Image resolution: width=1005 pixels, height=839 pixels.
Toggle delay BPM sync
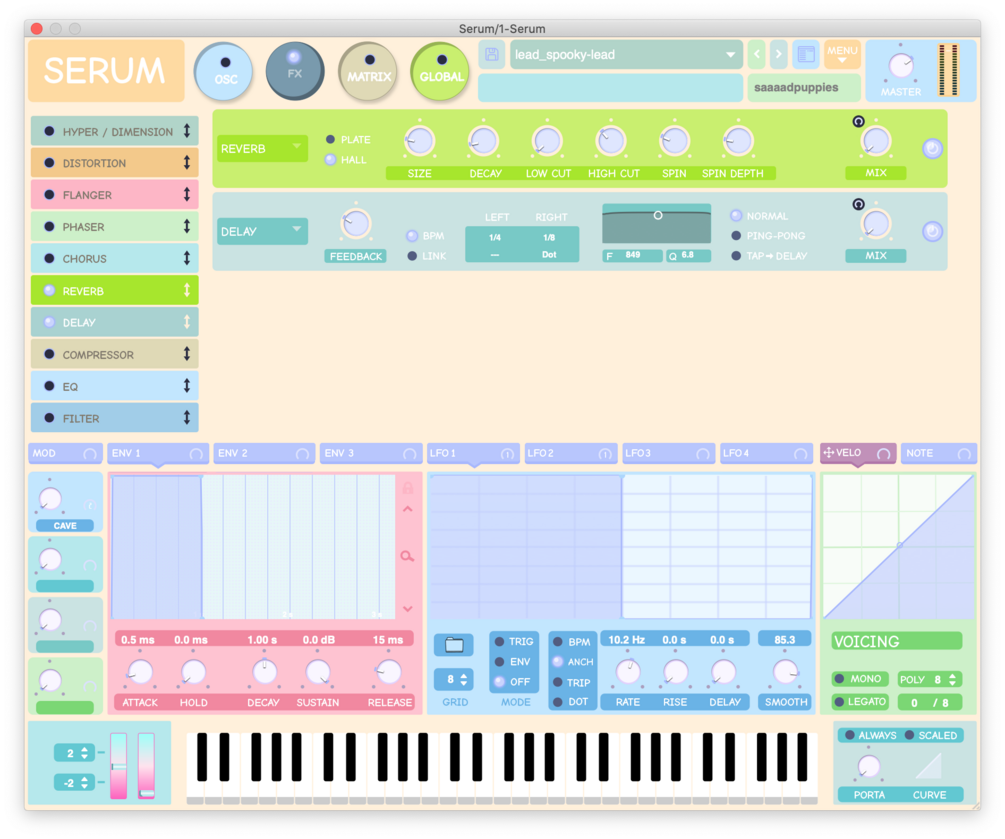click(x=412, y=236)
